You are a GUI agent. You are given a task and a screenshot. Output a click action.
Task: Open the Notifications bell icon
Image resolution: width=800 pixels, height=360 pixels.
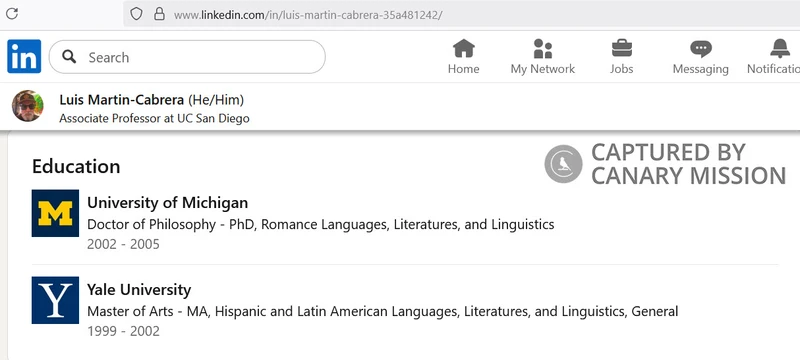(780, 49)
